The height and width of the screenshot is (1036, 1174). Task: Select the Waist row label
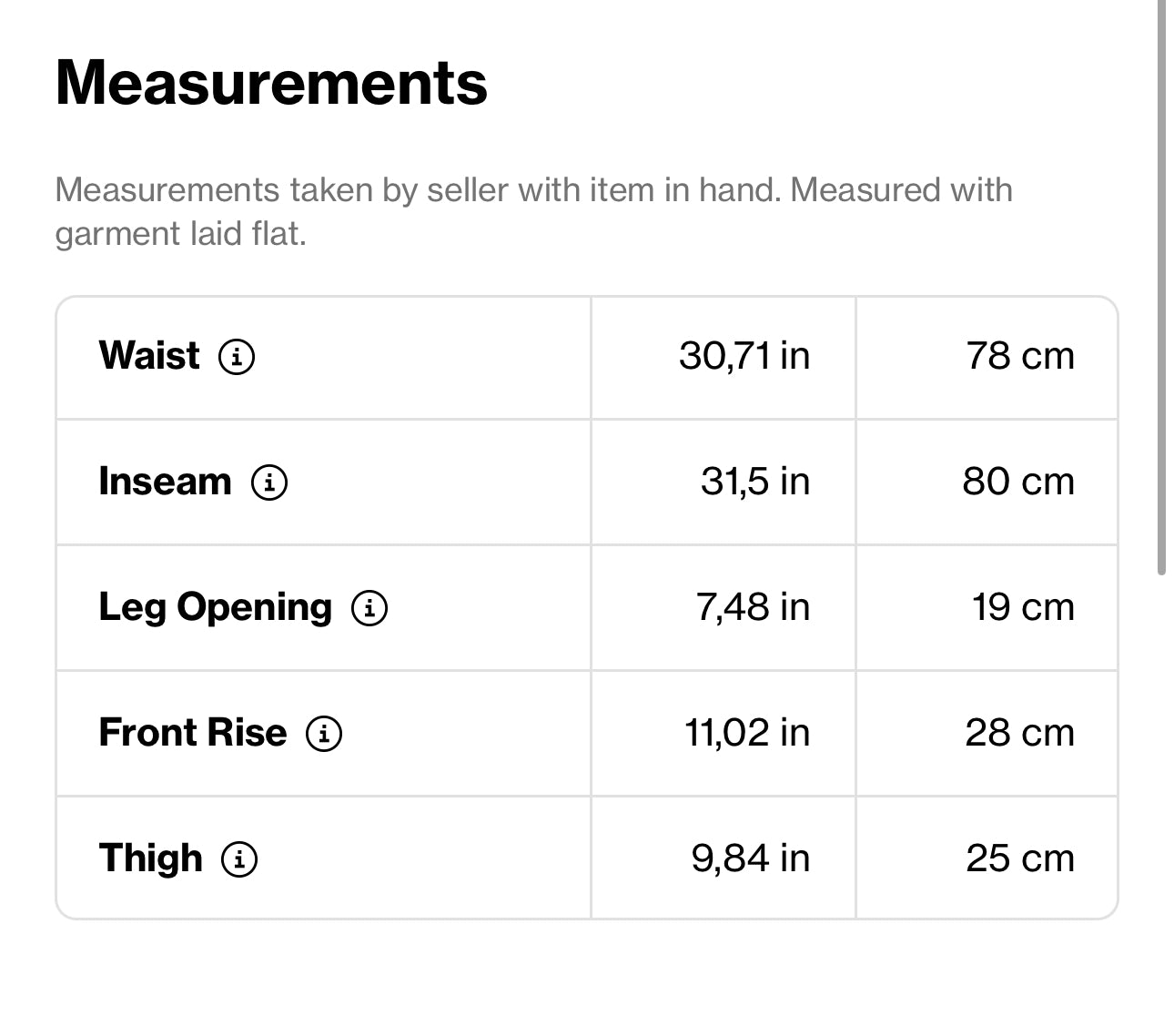pyautogui.click(x=149, y=355)
